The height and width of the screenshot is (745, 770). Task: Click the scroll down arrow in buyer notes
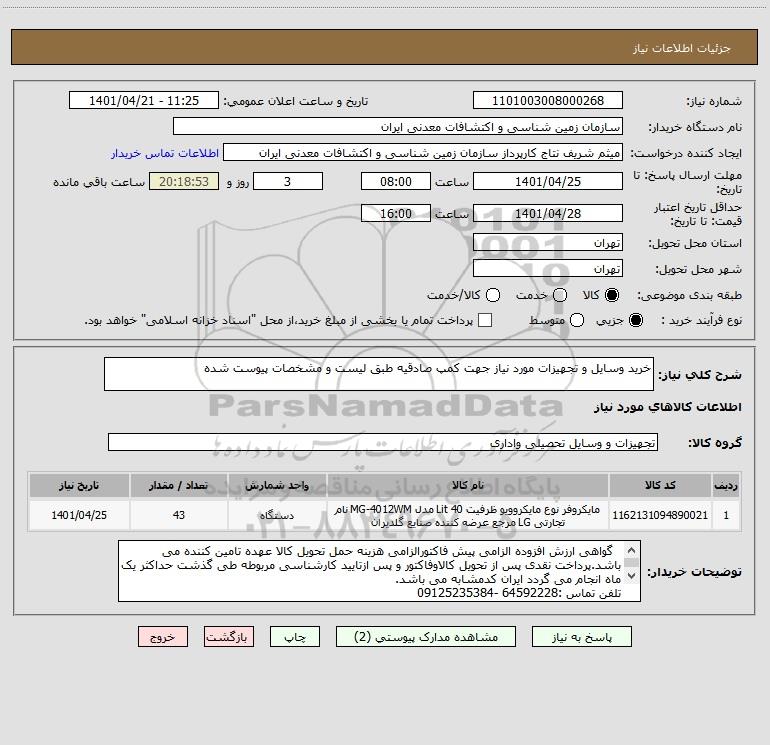[632, 576]
